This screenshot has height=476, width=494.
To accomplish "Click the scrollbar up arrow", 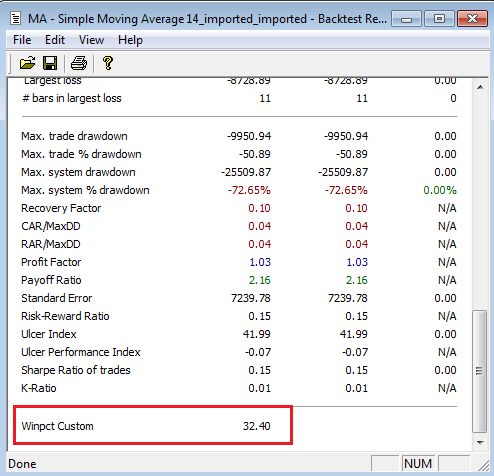I will tap(480, 87).
